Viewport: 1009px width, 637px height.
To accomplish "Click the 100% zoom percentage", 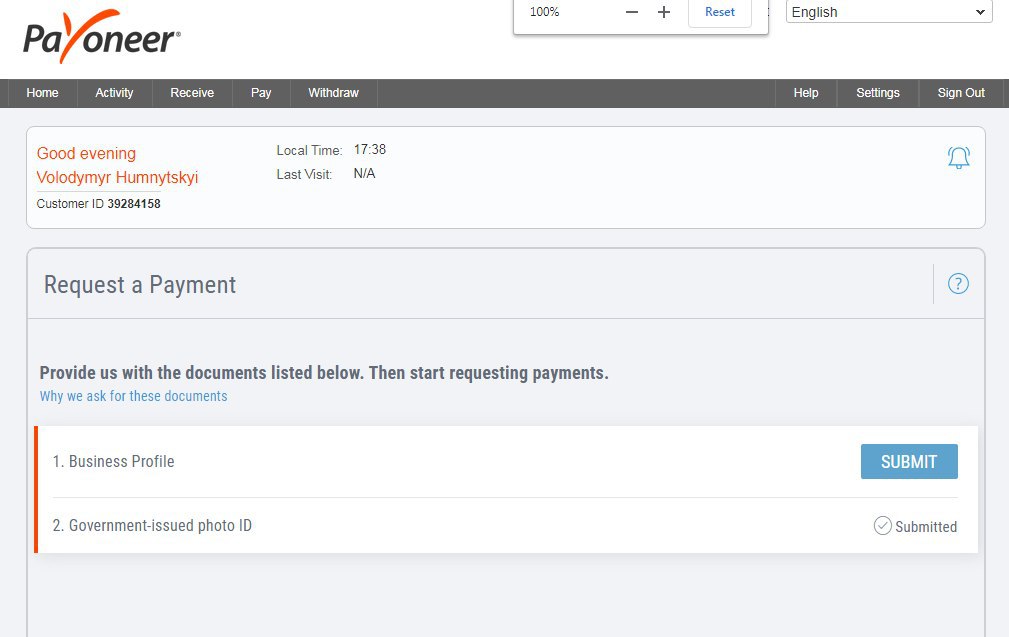I will (x=544, y=12).
